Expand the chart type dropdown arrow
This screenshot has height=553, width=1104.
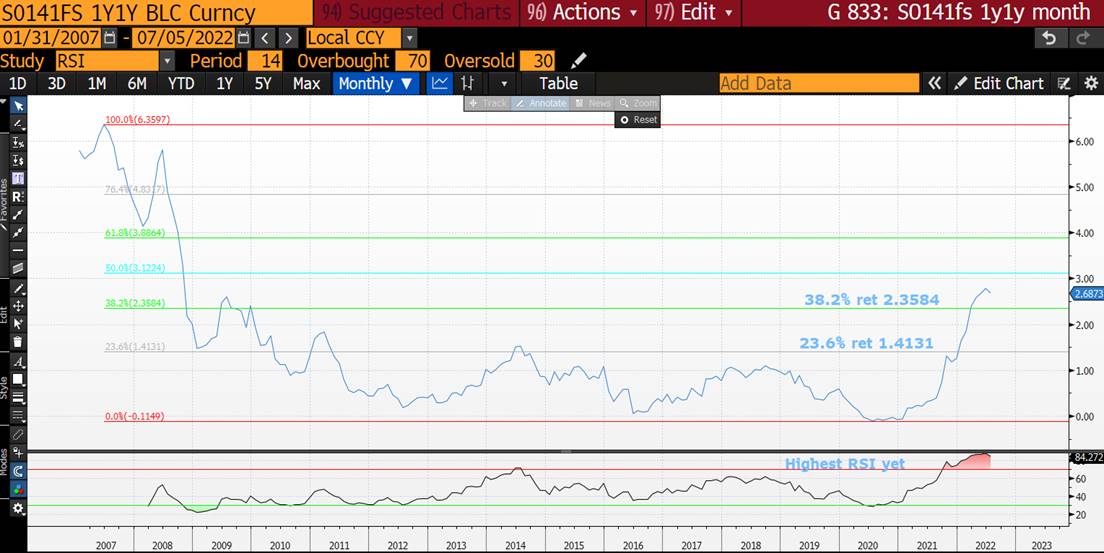(504, 83)
